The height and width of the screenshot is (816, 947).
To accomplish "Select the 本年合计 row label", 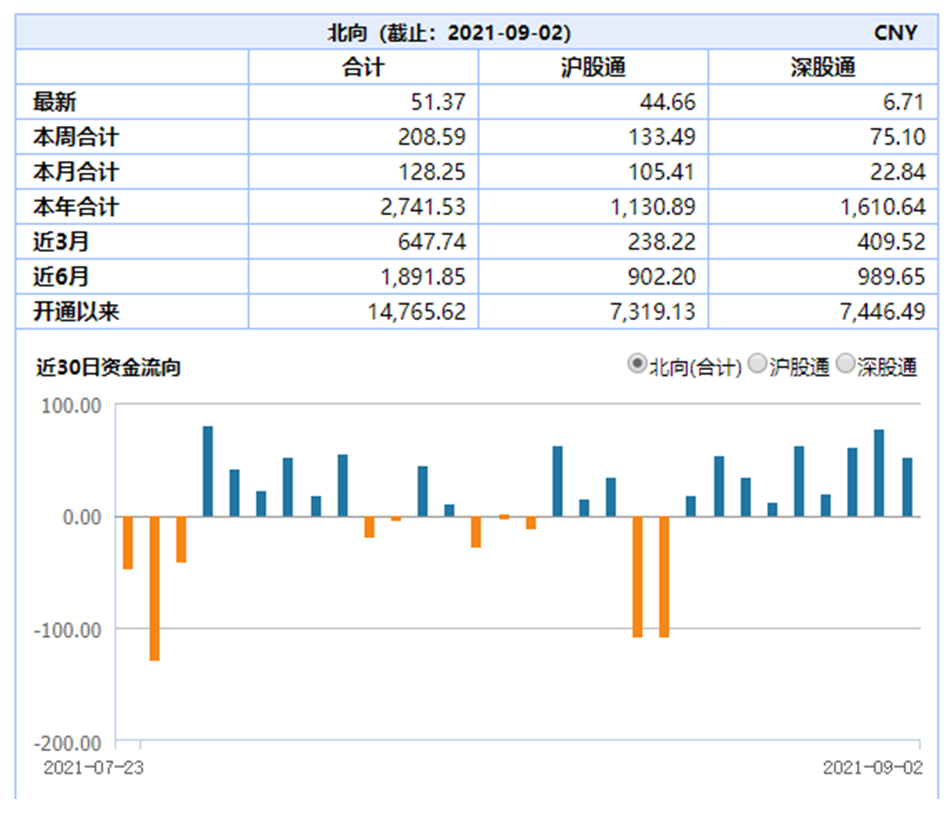I will [x=76, y=207].
